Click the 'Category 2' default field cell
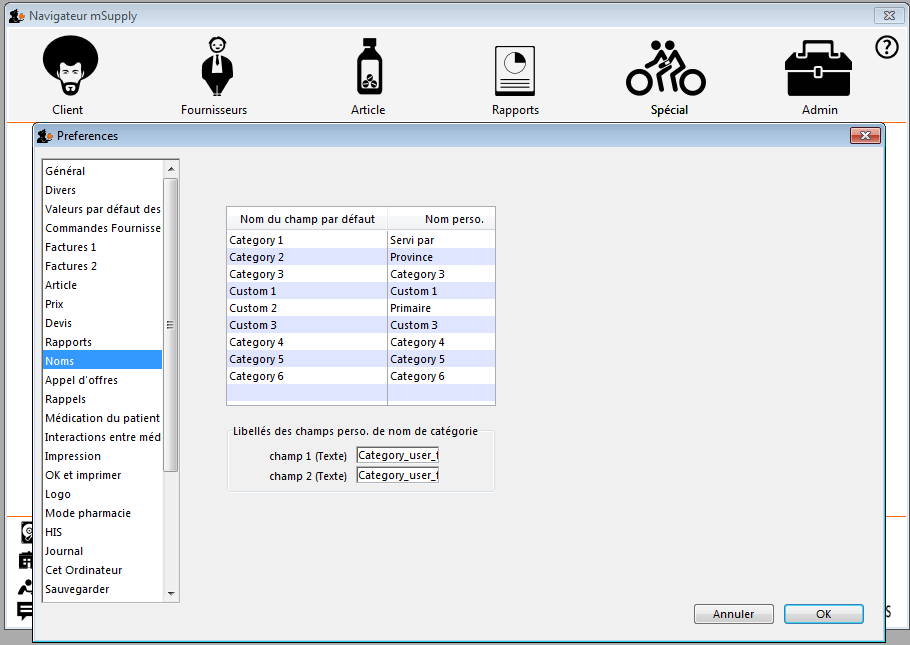 pos(307,257)
